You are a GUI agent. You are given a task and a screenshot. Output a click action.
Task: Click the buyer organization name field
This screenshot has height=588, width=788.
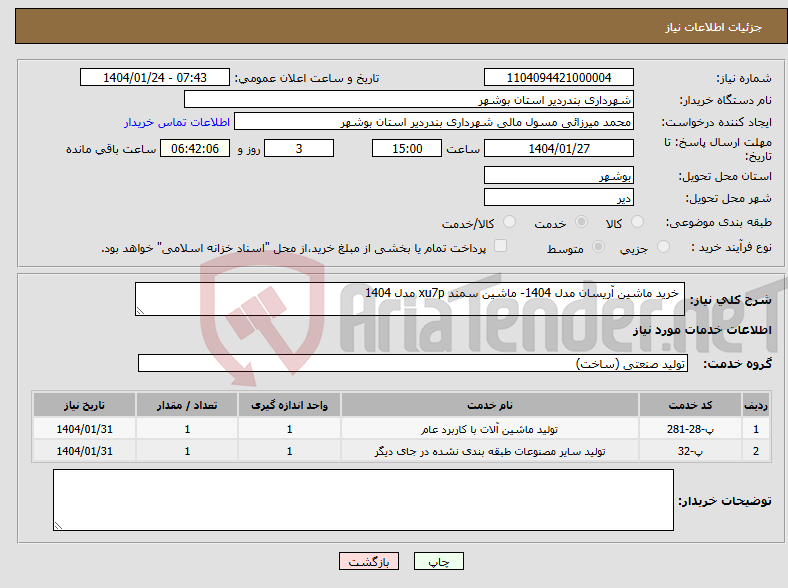click(408, 100)
